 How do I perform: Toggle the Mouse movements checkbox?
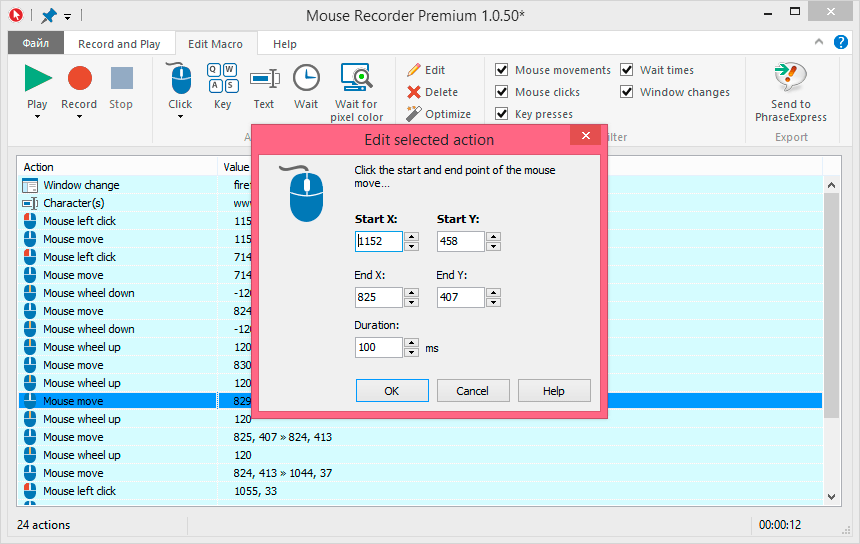501,70
